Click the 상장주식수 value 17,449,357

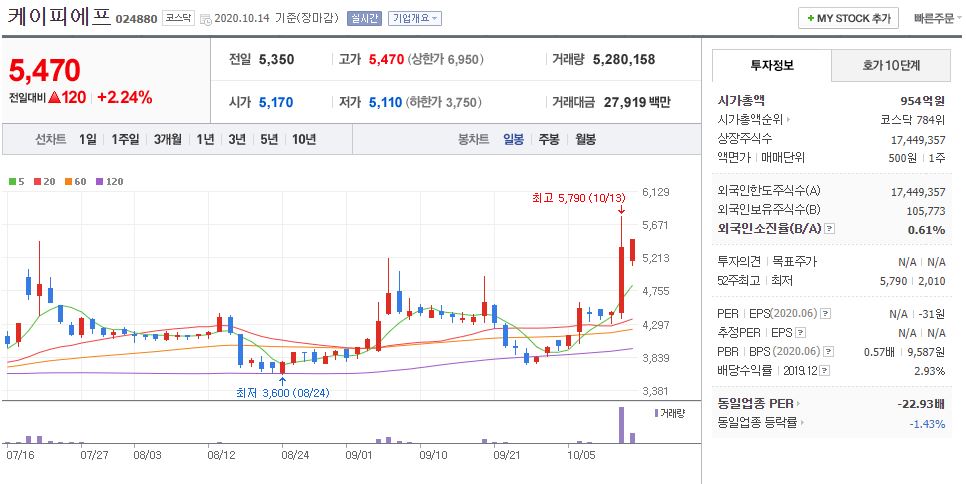[918, 140]
